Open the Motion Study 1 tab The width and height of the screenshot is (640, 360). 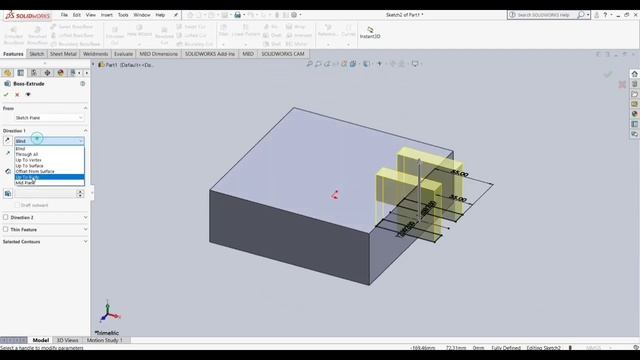[104, 340]
